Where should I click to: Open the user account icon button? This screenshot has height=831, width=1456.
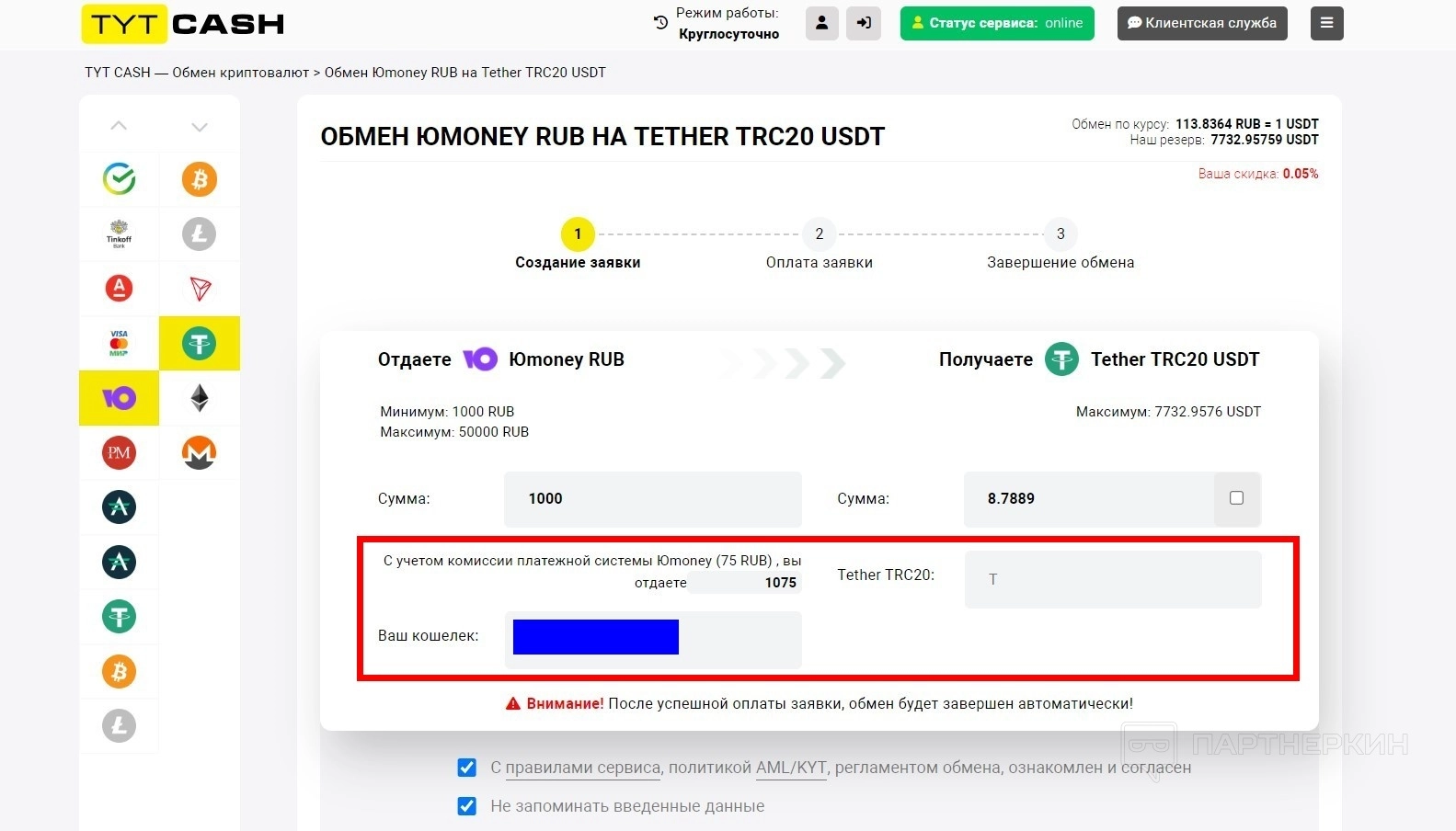click(x=822, y=23)
